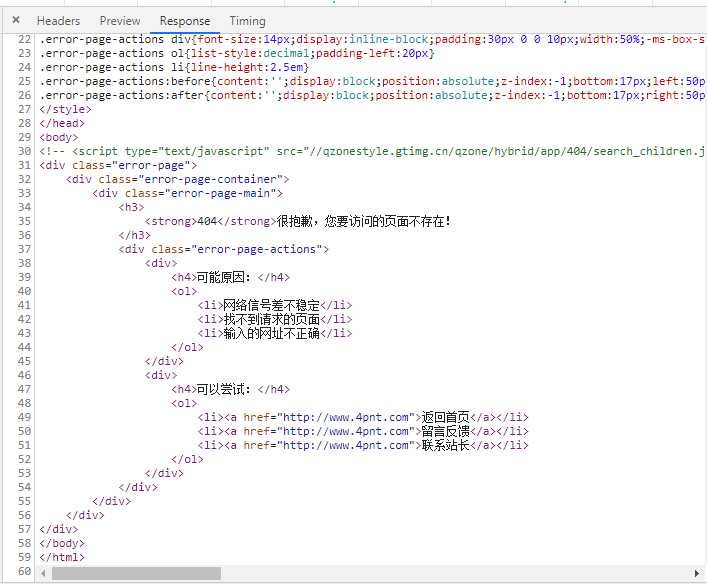Open the Preview tab
This screenshot has height=584, width=707.
point(120,21)
